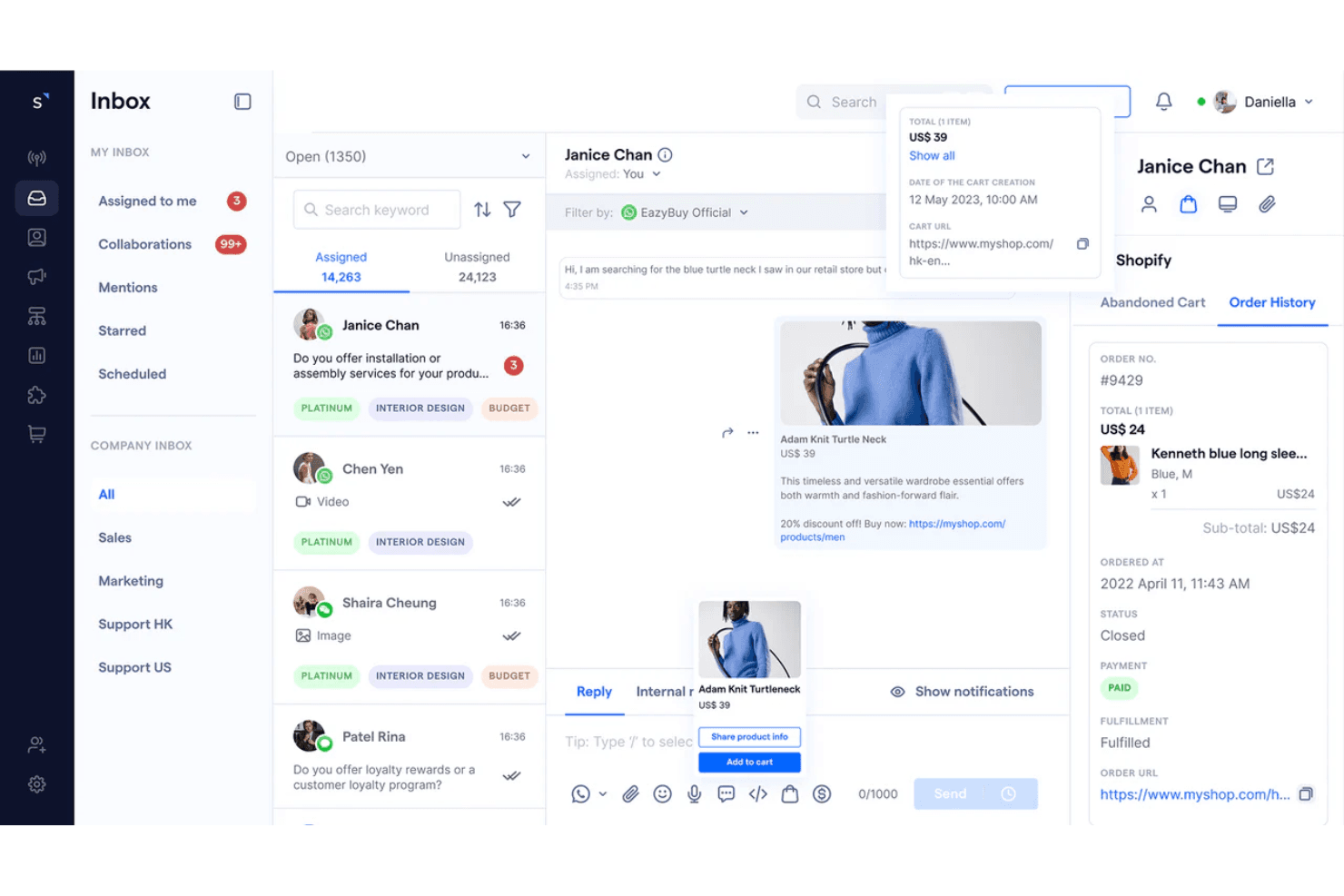This screenshot has height=896, width=1344.
Task: Toggle Show notifications eye
Action: tap(897, 692)
